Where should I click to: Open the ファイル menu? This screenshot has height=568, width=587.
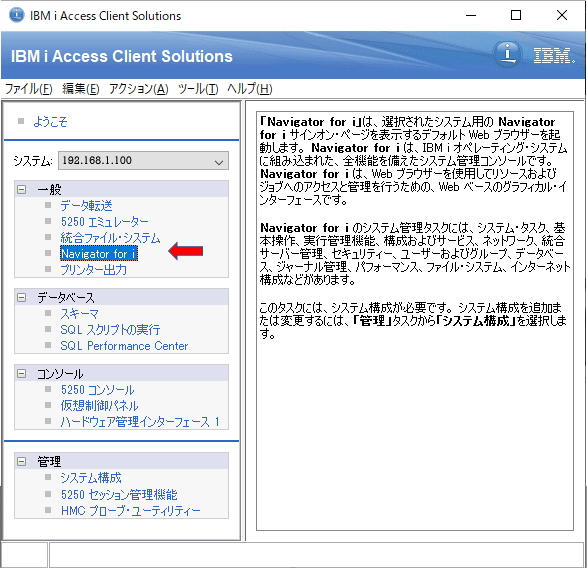click(28, 89)
